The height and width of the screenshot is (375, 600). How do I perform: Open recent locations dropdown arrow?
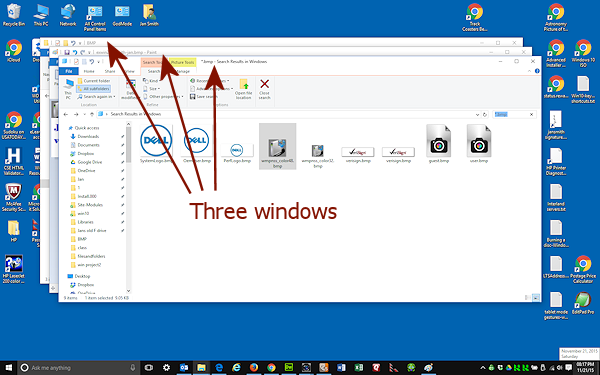pos(84,114)
